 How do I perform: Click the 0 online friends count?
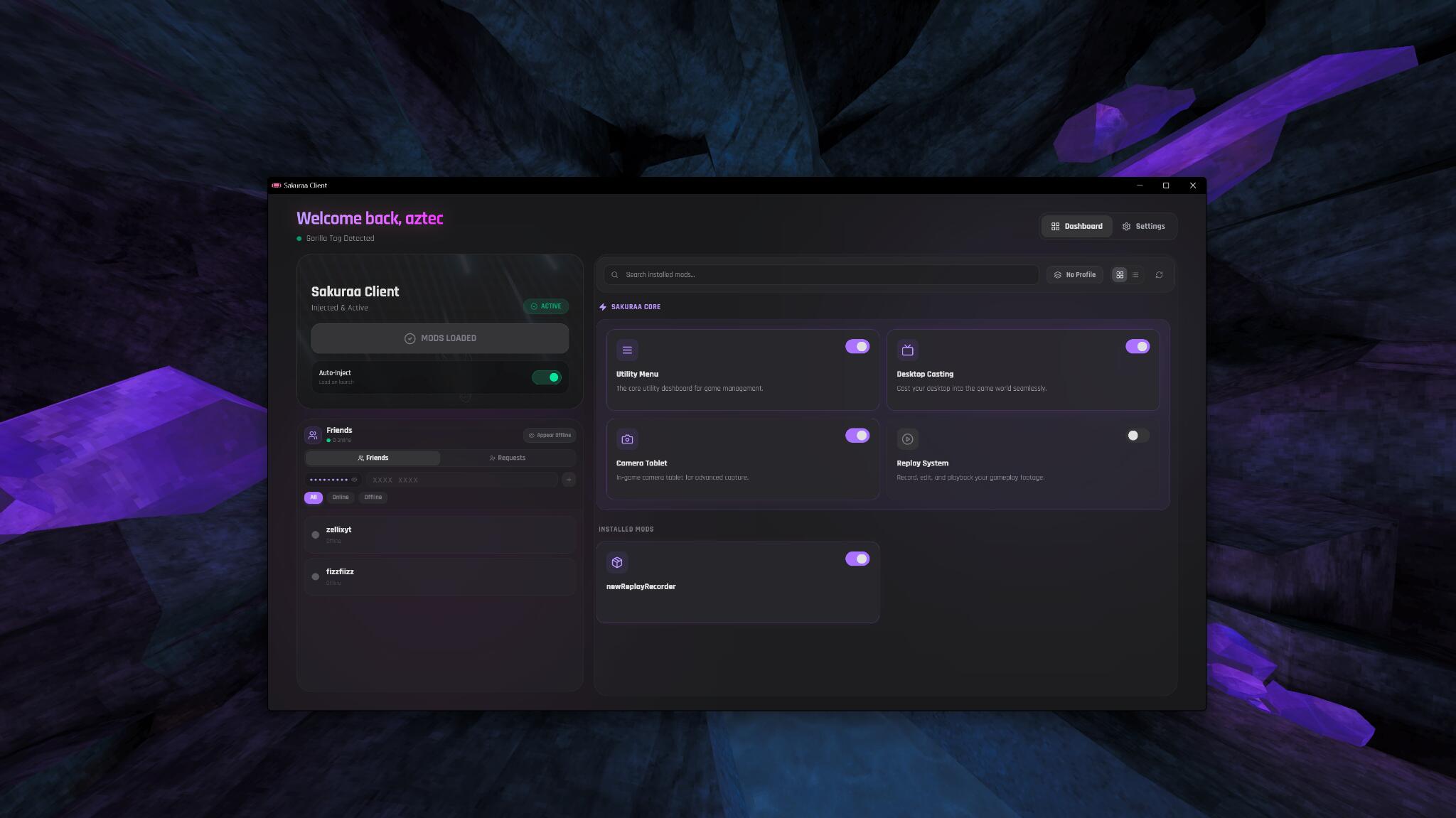click(341, 441)
